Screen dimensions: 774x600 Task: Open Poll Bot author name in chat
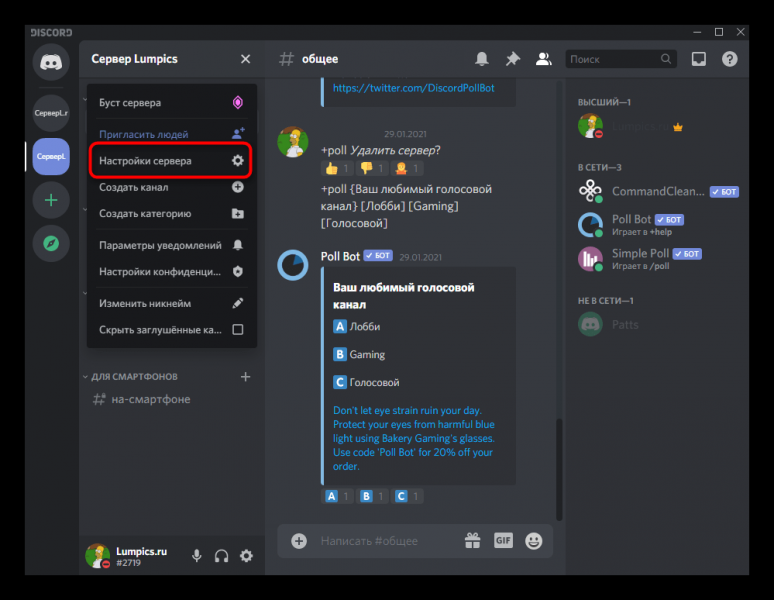(340, 257)
